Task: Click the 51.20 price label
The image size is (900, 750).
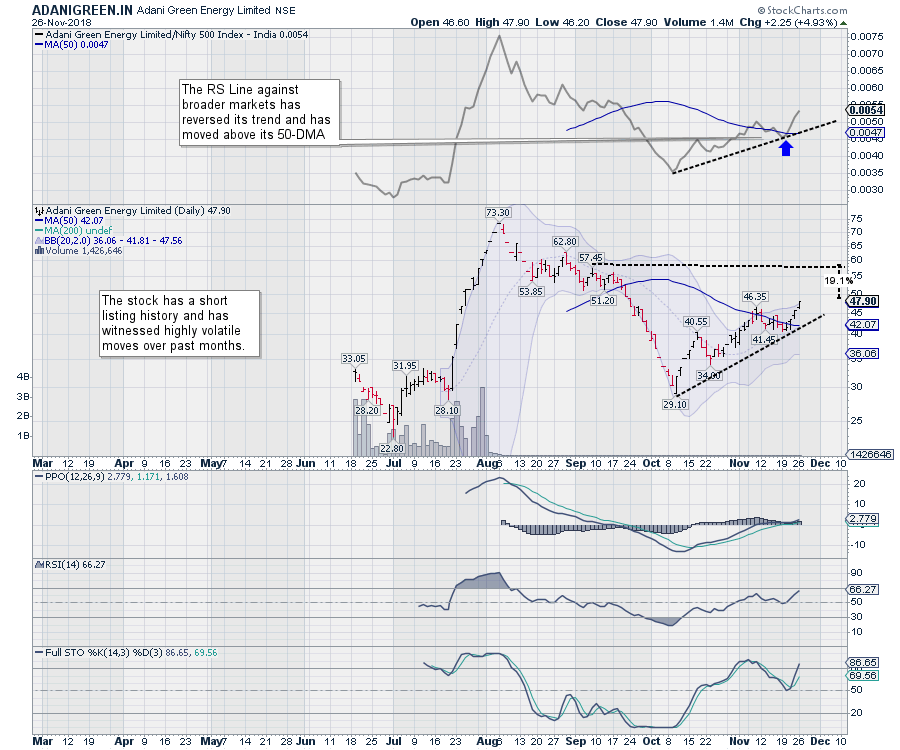Action: point(603,301)
